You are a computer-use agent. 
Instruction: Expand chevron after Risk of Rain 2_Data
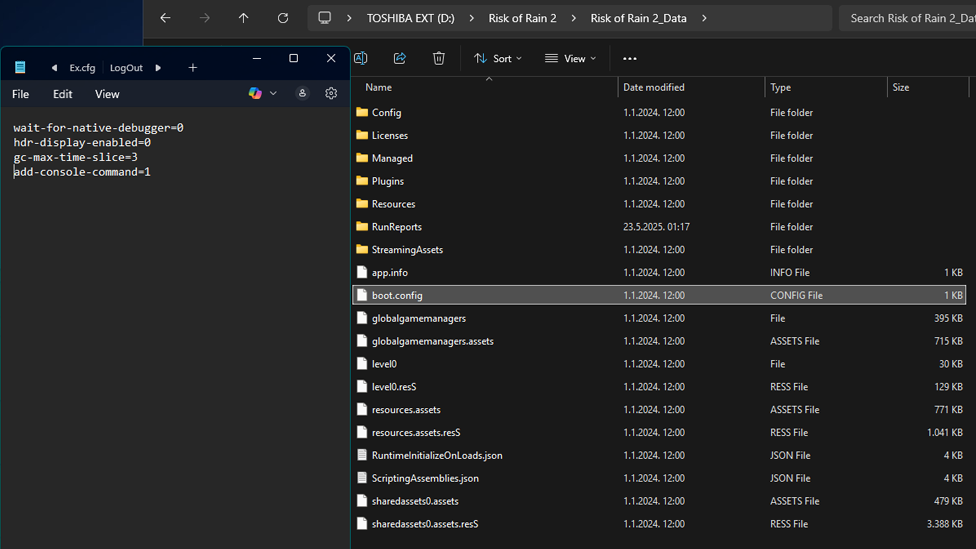click(x=704, y=18)
